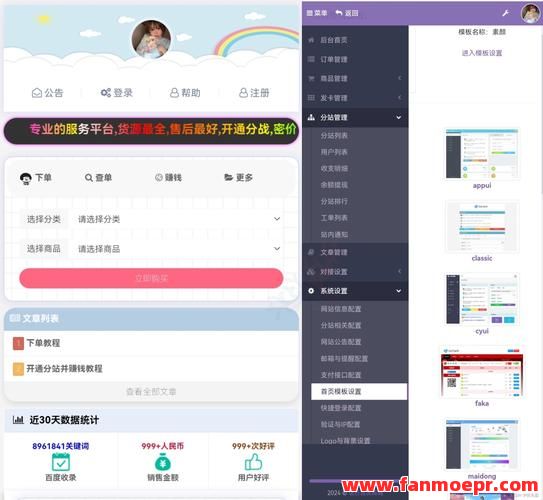Screen dimensions: 543x500
Task: Open the 登录 login gears icon
Action: (106, 93)
